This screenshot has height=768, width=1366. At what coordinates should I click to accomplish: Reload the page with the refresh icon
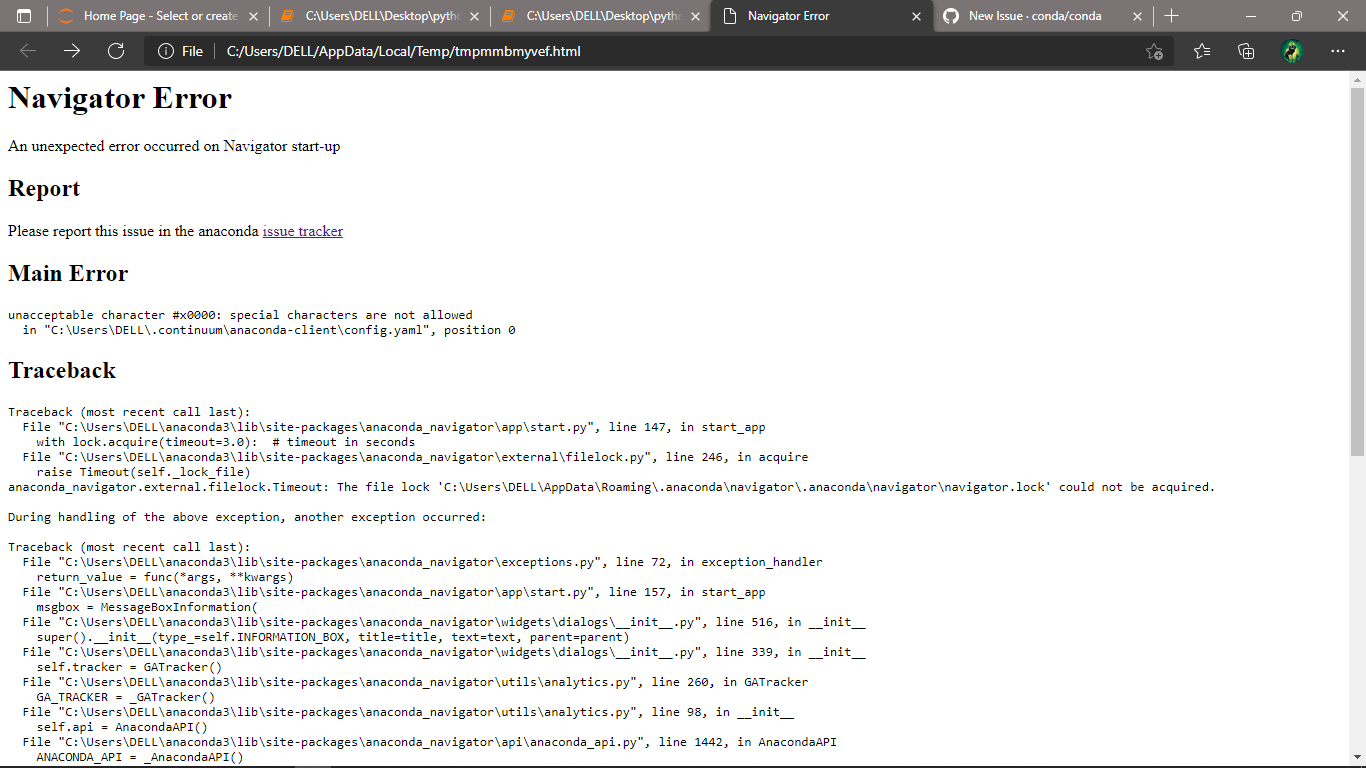click(x=115, y=51)
